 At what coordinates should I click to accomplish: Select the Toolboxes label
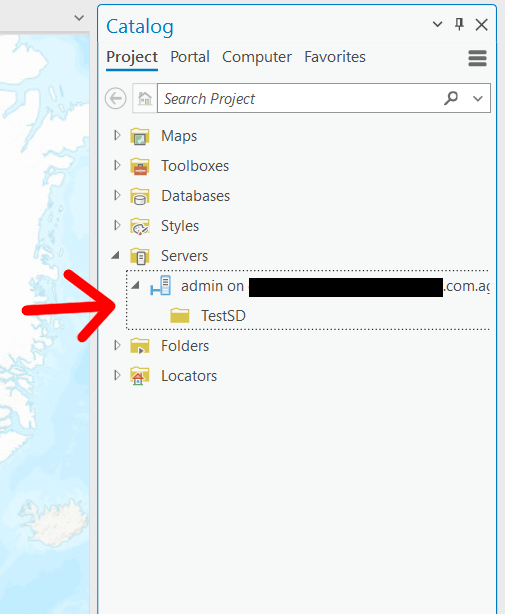click(x=195, y=166)
